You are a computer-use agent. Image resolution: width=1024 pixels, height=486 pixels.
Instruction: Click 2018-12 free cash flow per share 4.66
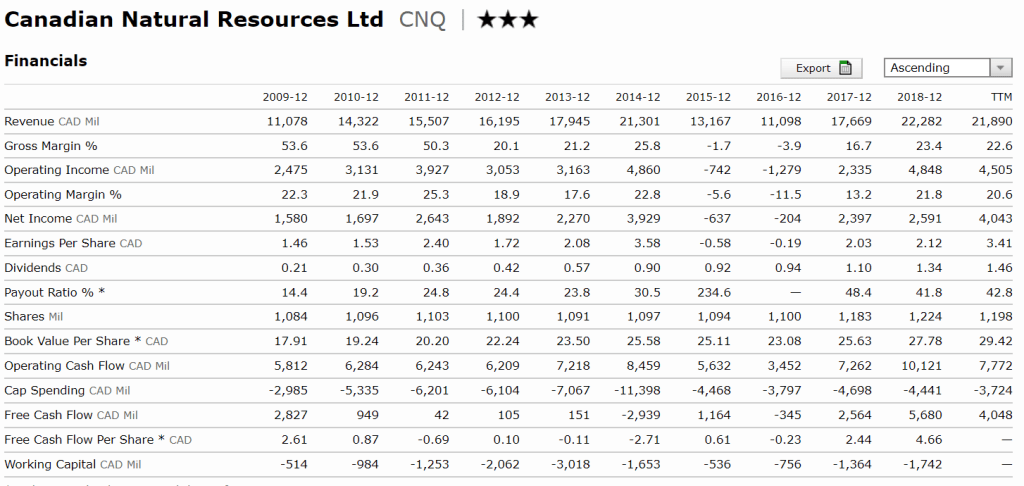tap(929, 440)
